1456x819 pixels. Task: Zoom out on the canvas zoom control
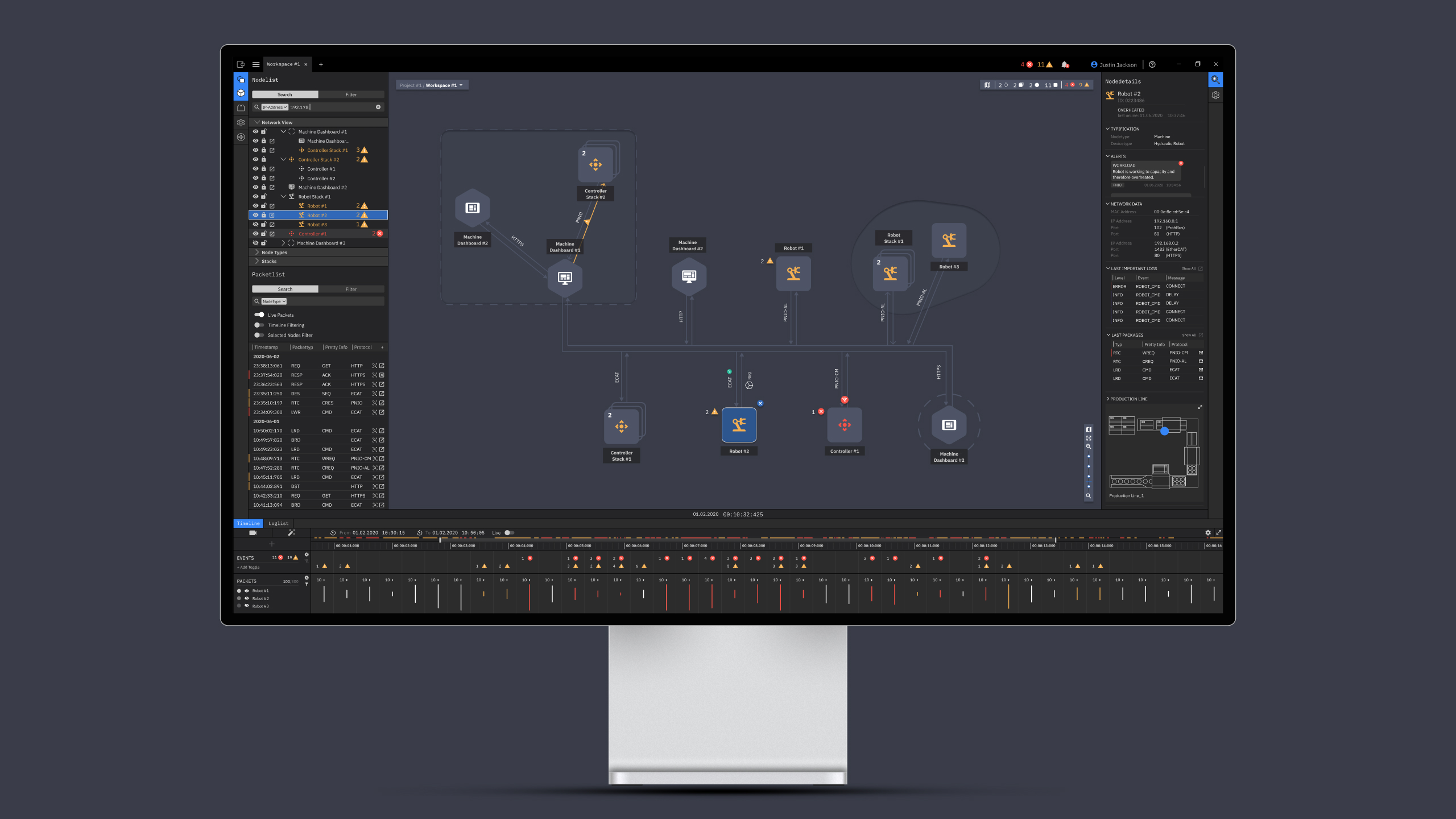[1089, 496]
